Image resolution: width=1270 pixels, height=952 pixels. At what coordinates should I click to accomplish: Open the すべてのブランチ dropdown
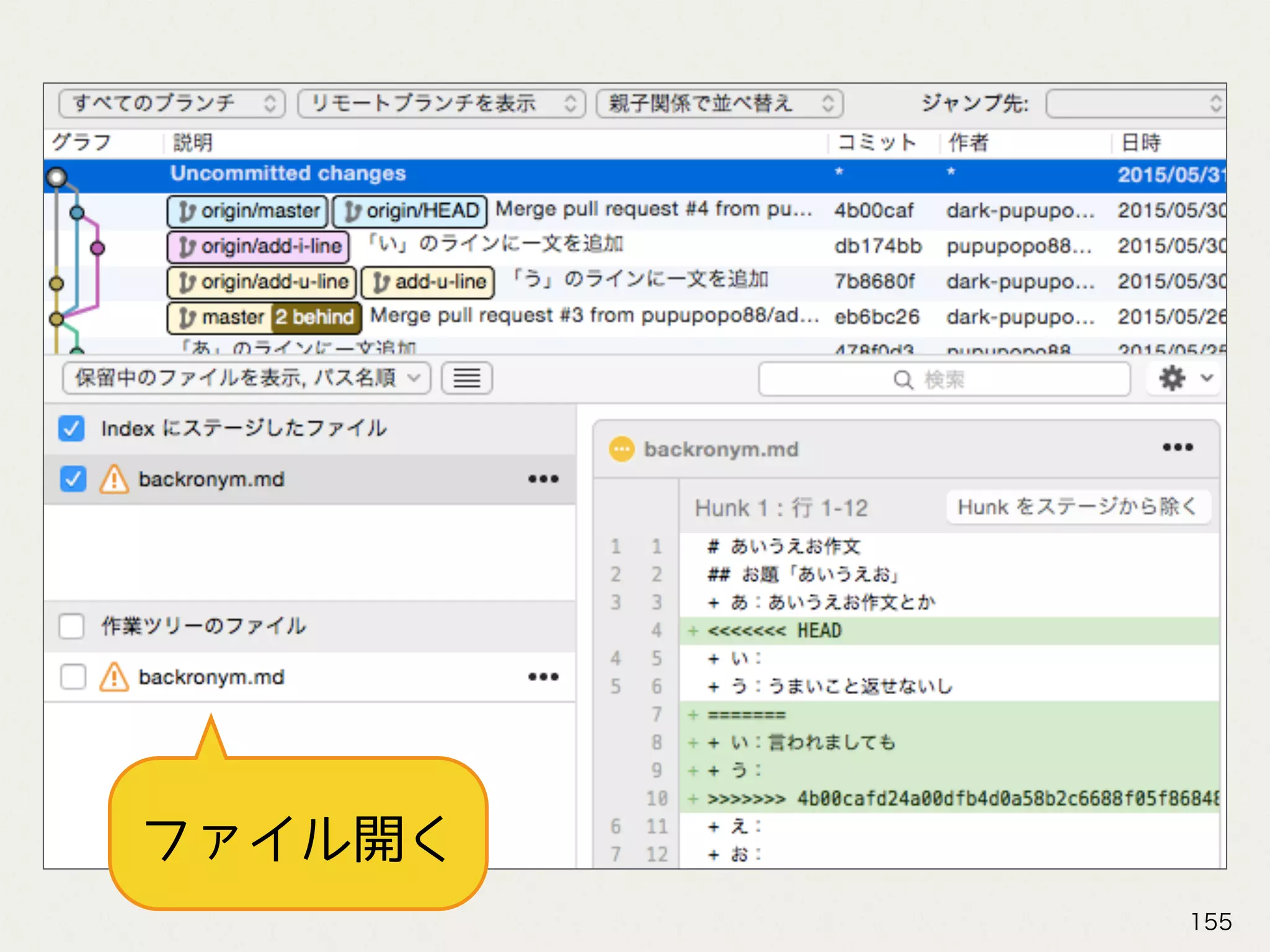(x=172, y=104)
